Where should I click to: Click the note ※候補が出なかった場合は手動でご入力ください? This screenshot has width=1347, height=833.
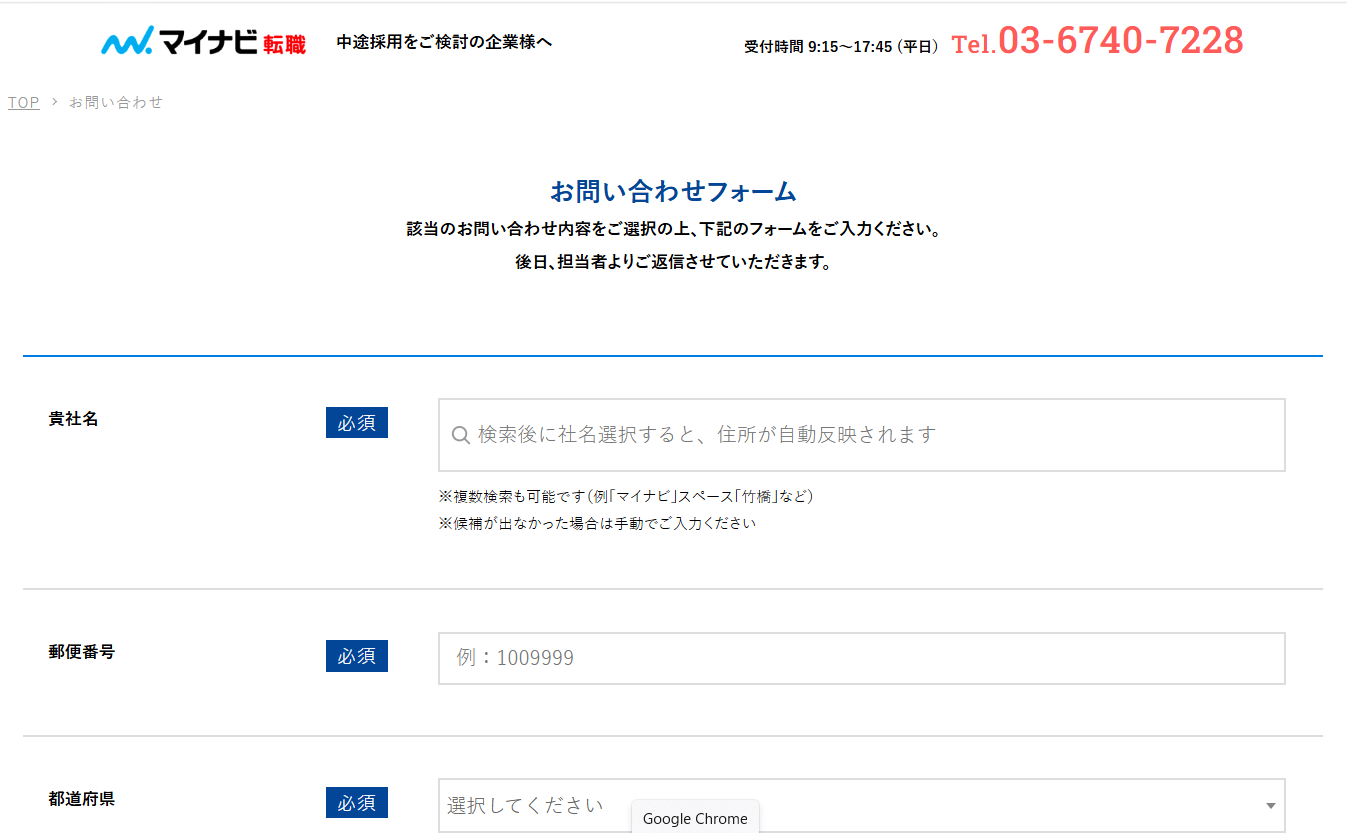pos(597,523)
